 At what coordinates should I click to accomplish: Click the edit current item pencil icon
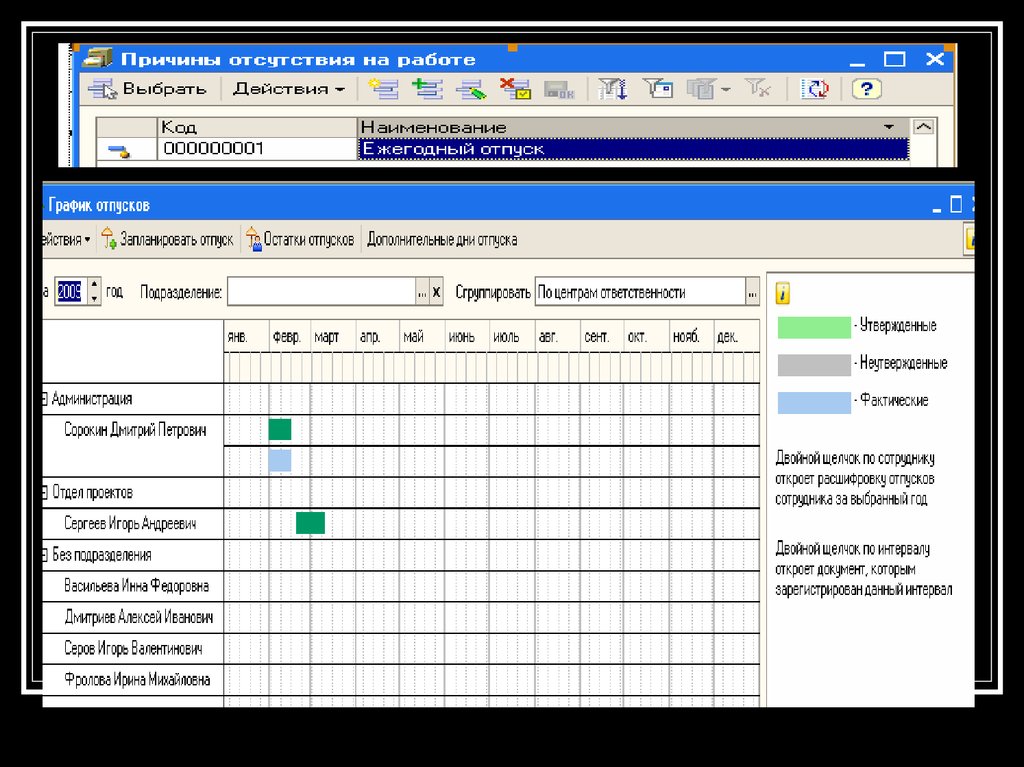471,89
